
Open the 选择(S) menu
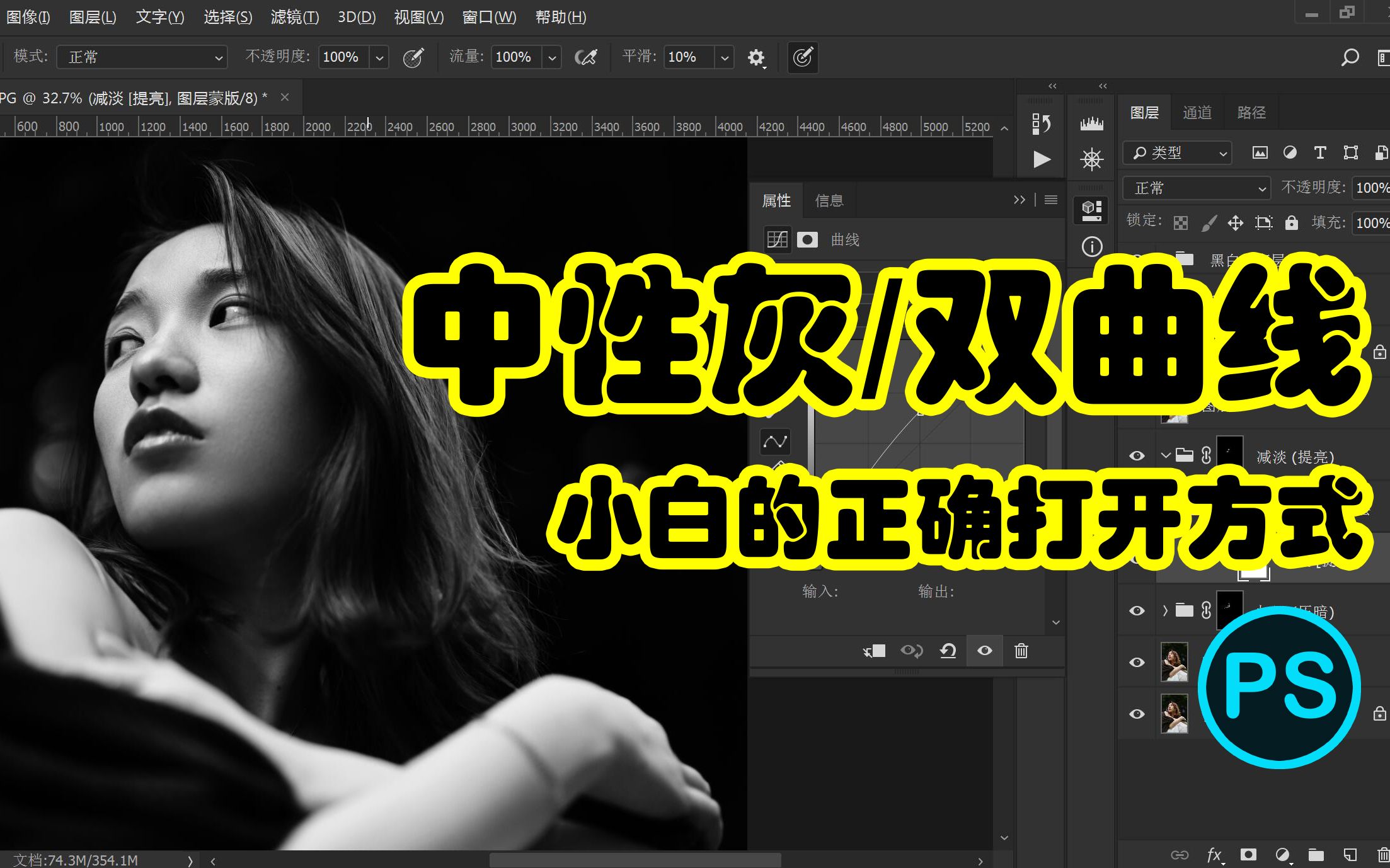(x=227, y=17)
